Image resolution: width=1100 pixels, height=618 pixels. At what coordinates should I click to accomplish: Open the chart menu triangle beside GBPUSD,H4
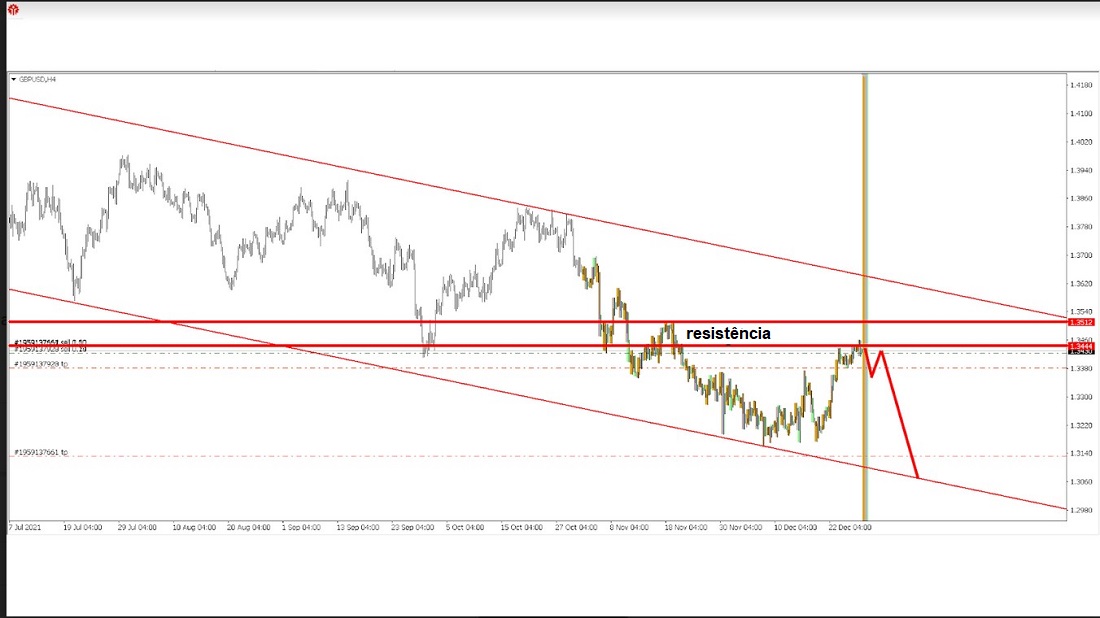coord(13,79)
